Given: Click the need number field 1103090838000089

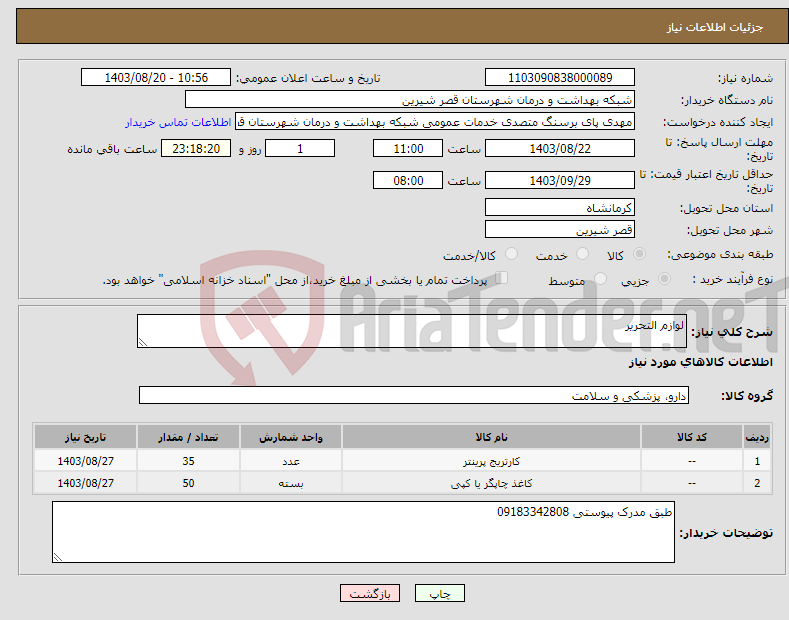Looking at the screenshot, I should pos(560,78).
